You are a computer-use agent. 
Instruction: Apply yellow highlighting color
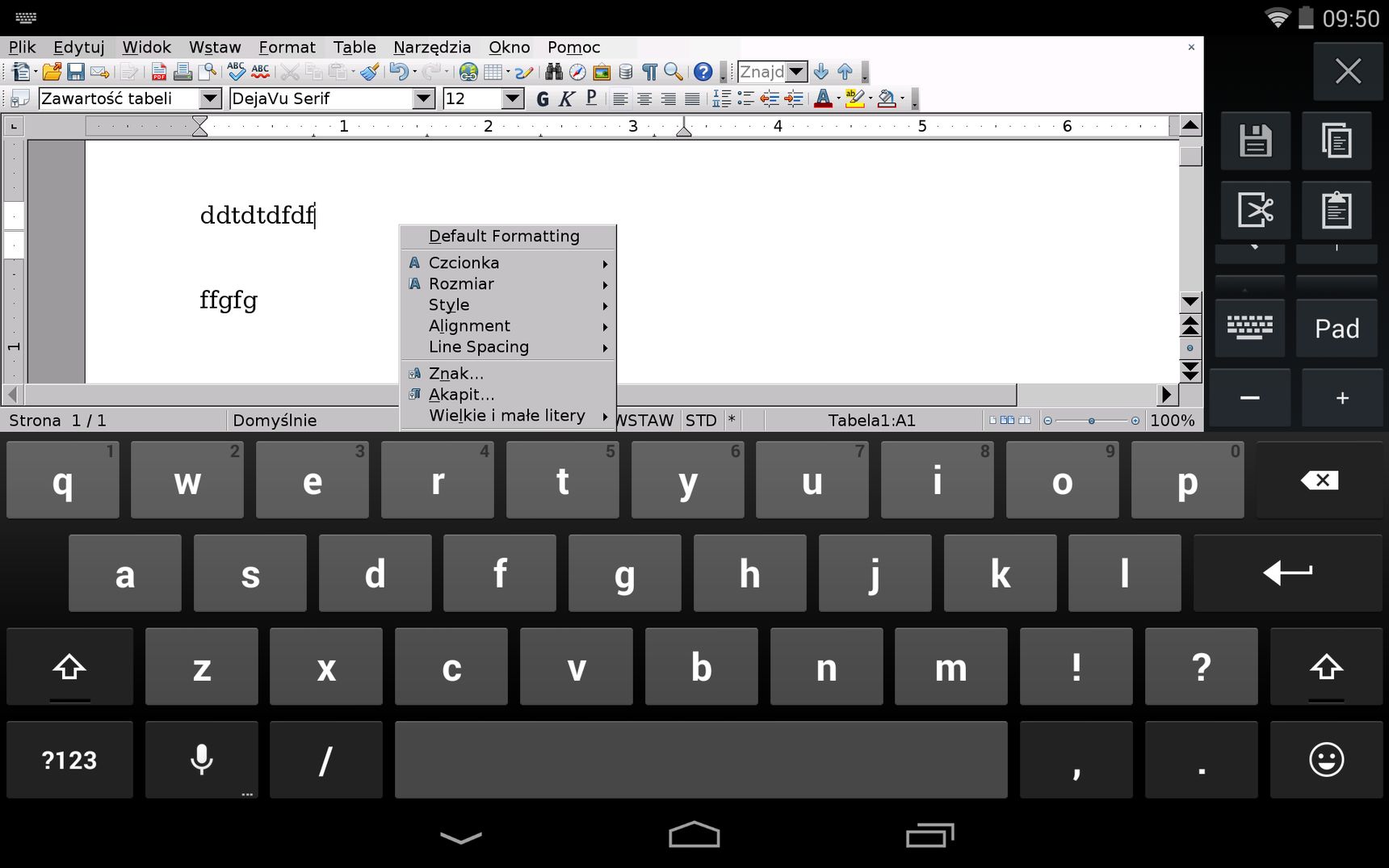854,99
